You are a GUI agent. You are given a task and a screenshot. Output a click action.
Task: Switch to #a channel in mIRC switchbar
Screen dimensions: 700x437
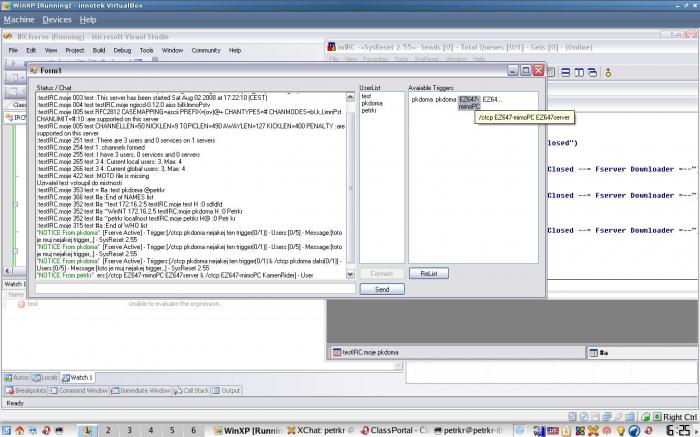[x=642, y=353]
